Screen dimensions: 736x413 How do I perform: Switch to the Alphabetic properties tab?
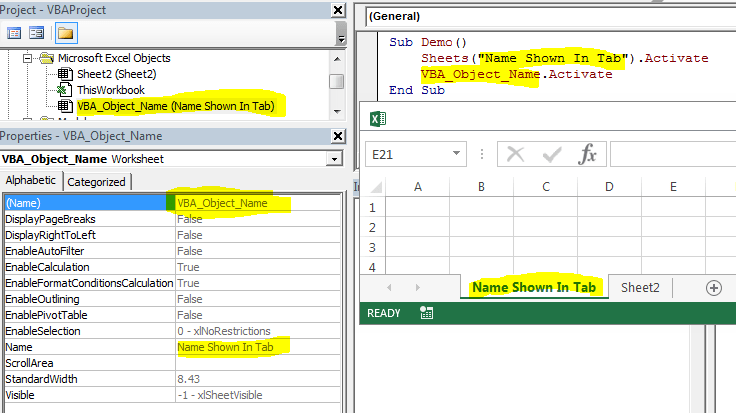pos(31,181)
